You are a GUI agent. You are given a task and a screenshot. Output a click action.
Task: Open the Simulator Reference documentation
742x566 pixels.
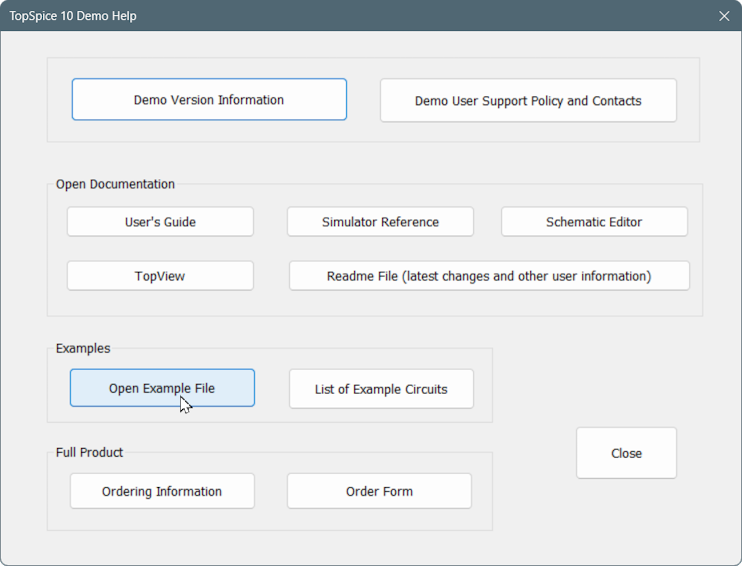coord(380,221)
